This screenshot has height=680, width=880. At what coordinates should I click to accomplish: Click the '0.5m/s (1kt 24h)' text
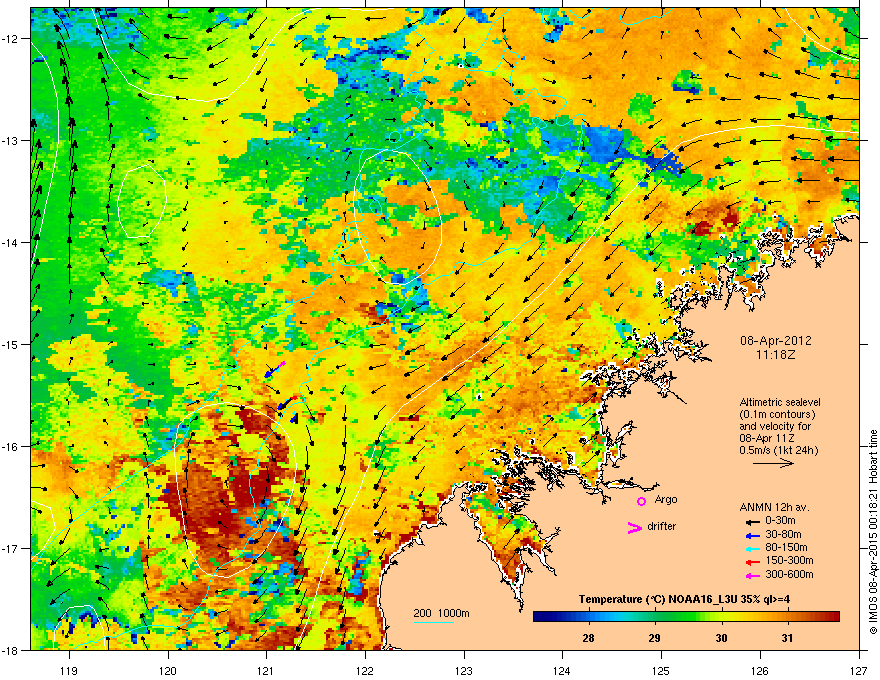pyautogui.click(x=778, y=450)
